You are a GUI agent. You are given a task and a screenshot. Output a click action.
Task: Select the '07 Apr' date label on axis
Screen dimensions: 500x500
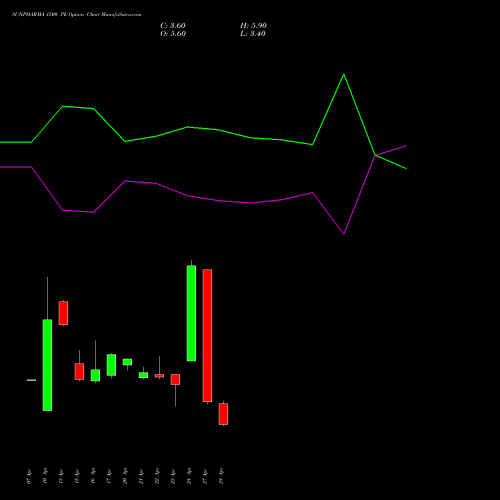[x=29, y=476]
